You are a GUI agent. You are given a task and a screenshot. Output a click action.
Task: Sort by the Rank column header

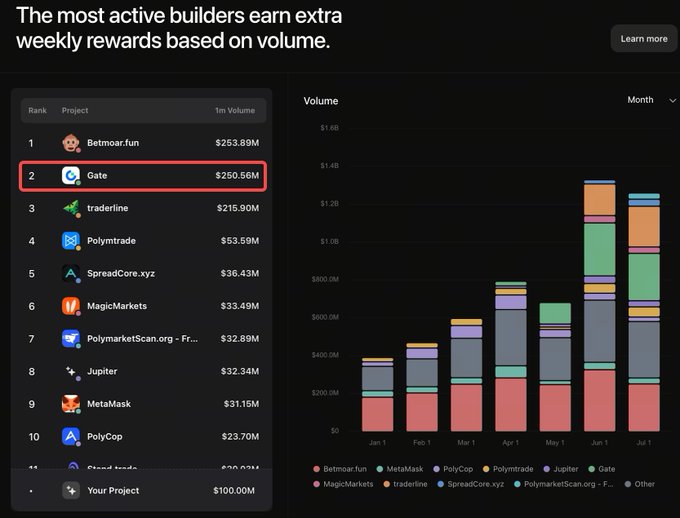pyautogui.click(x=37, y=110)
